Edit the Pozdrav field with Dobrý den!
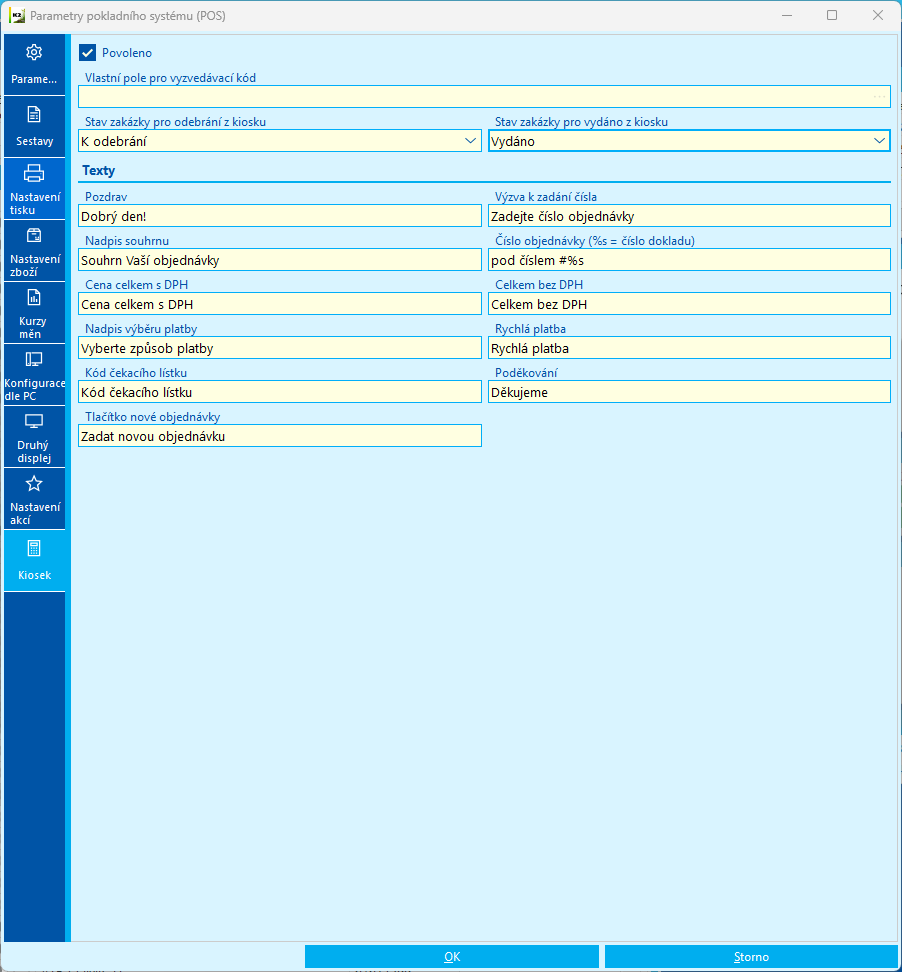Screen dimensions: 902x972 (x=280, y=216)
